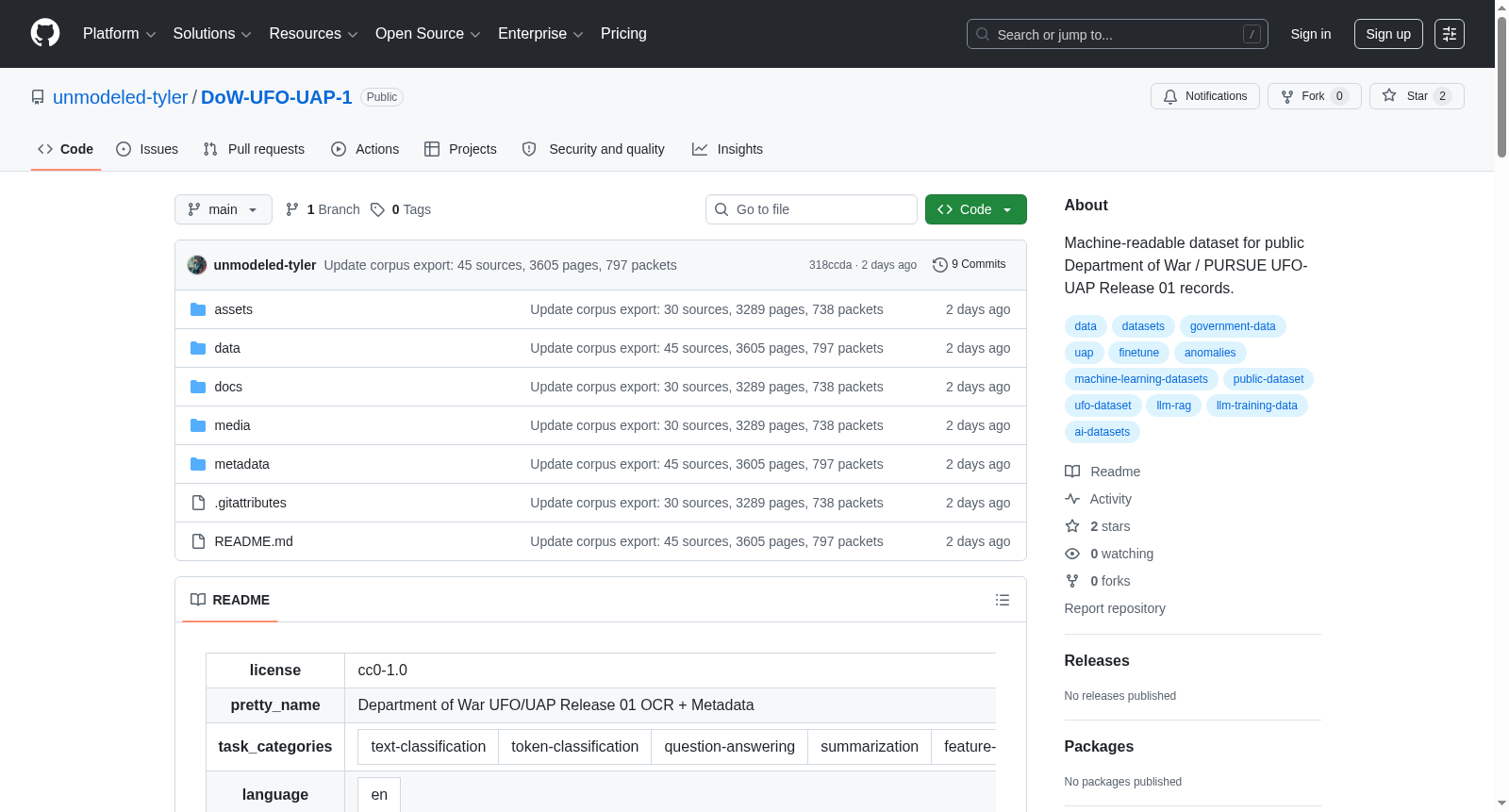Click the avatar of unmodeled-tyler in commit bar
Image resolution: width=1509 pixels, height=812 pixels.
coord(197,265)
